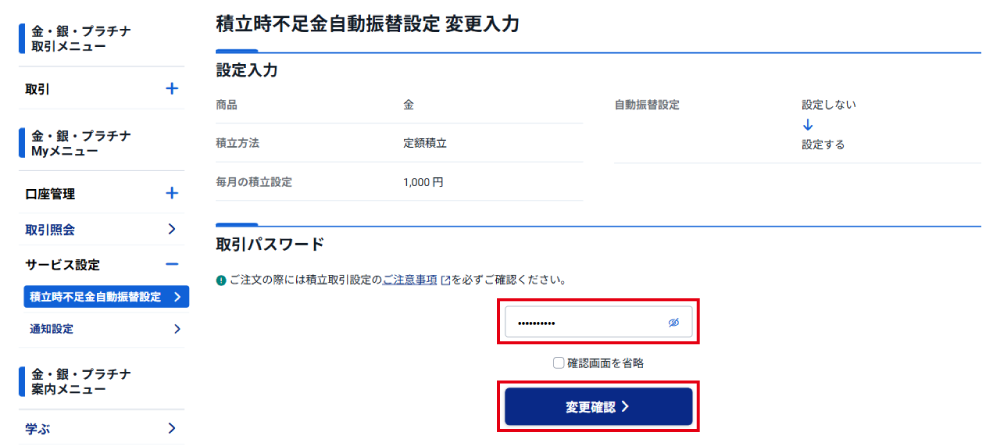This screenshot has width=1000, height=445.
Task: Click the 取引パスワード input field
Action: tap(585, 323)
